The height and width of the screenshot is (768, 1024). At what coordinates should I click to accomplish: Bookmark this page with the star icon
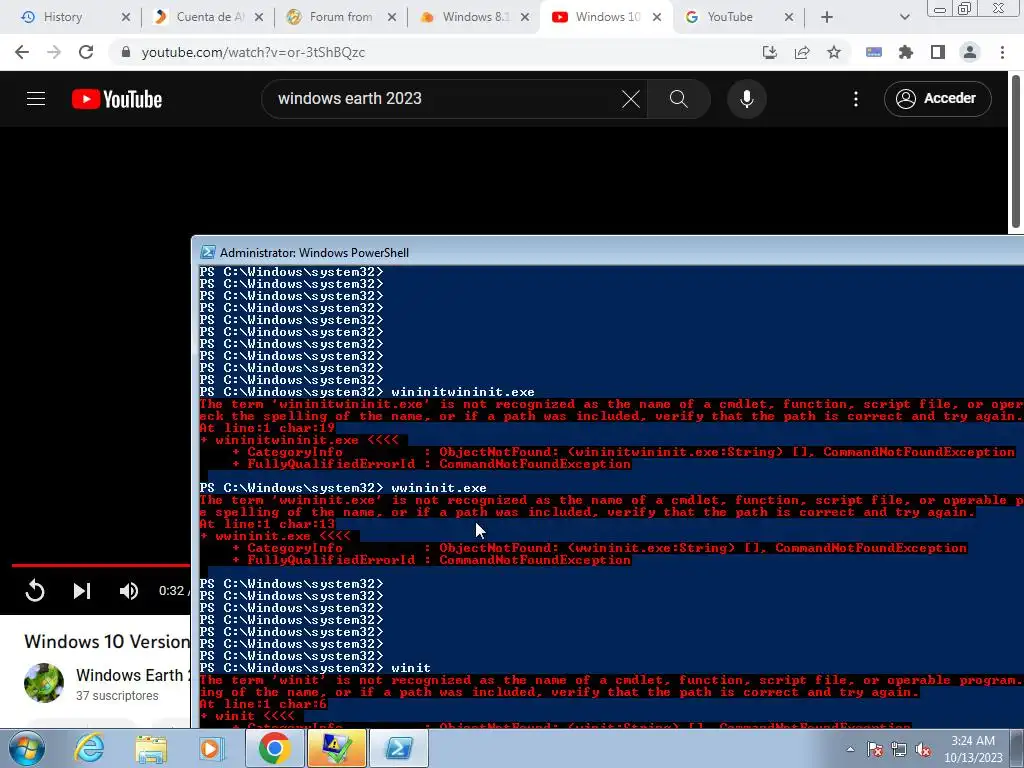click(834, 52)
